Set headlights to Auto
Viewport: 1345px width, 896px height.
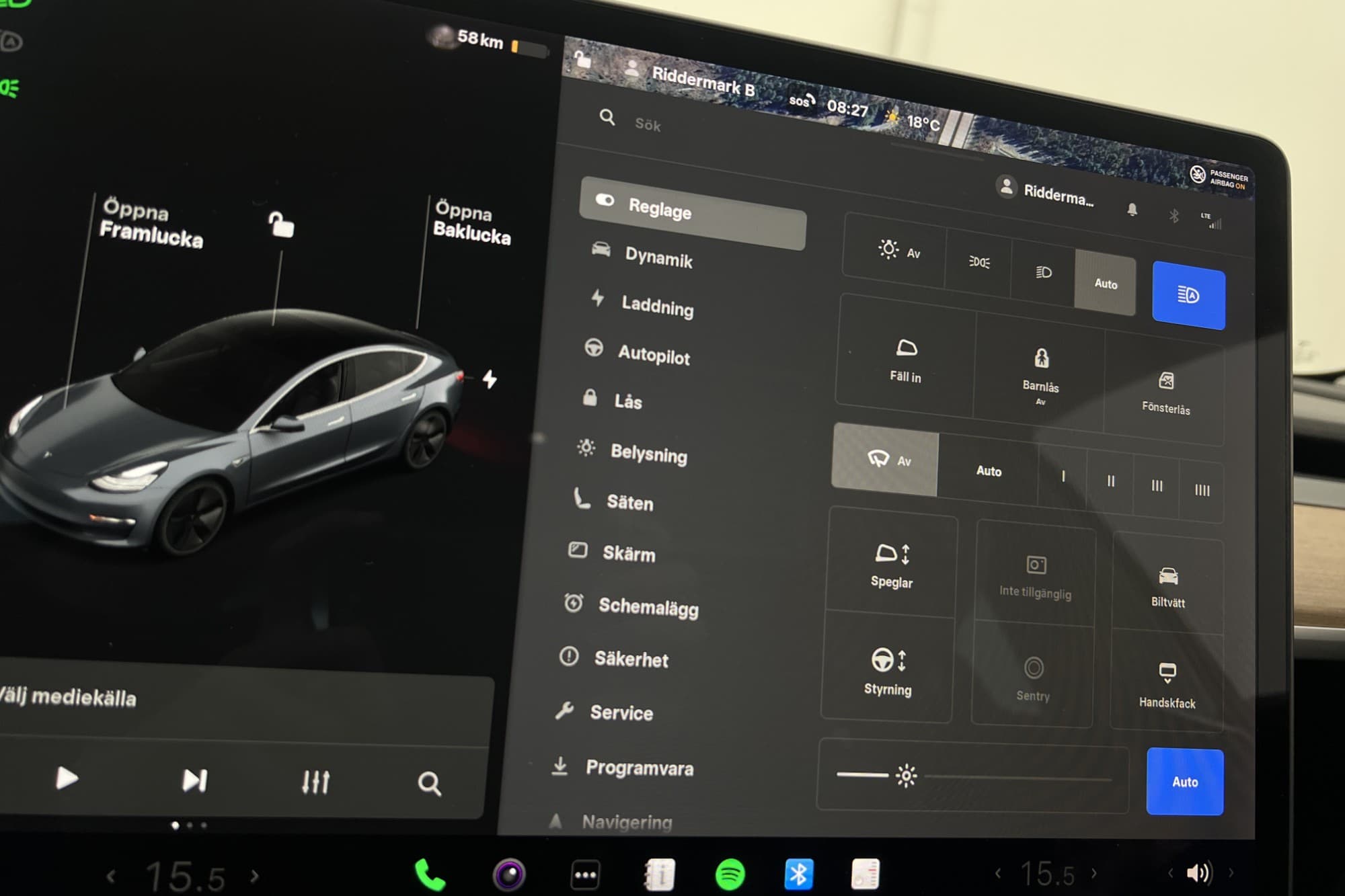point(1106,283)
